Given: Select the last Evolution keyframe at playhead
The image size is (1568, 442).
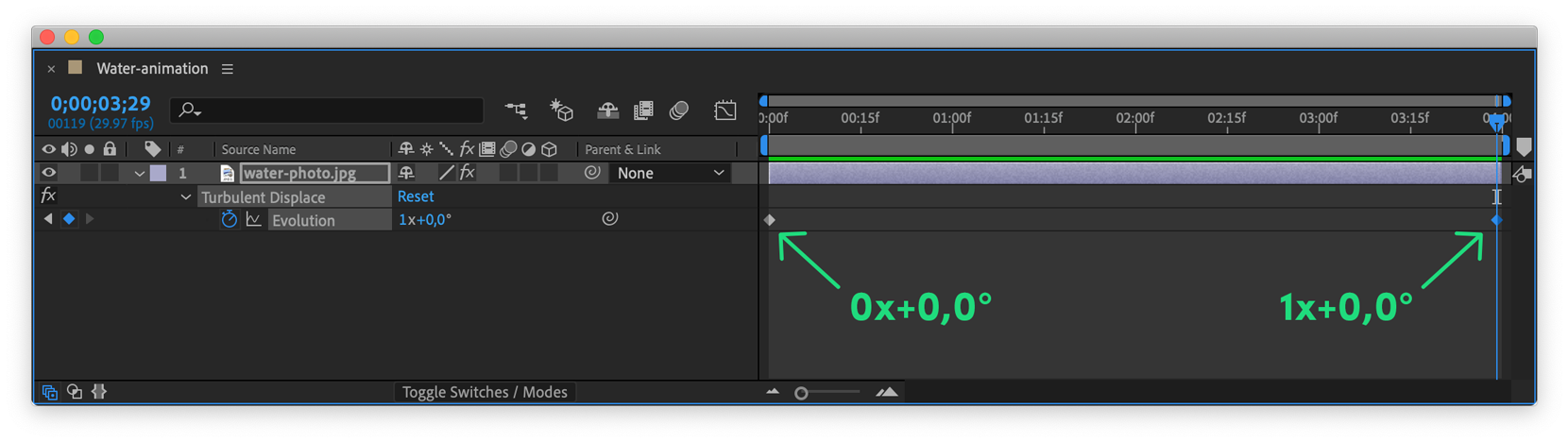Looking at the screenshot, I should point(1497,220).
